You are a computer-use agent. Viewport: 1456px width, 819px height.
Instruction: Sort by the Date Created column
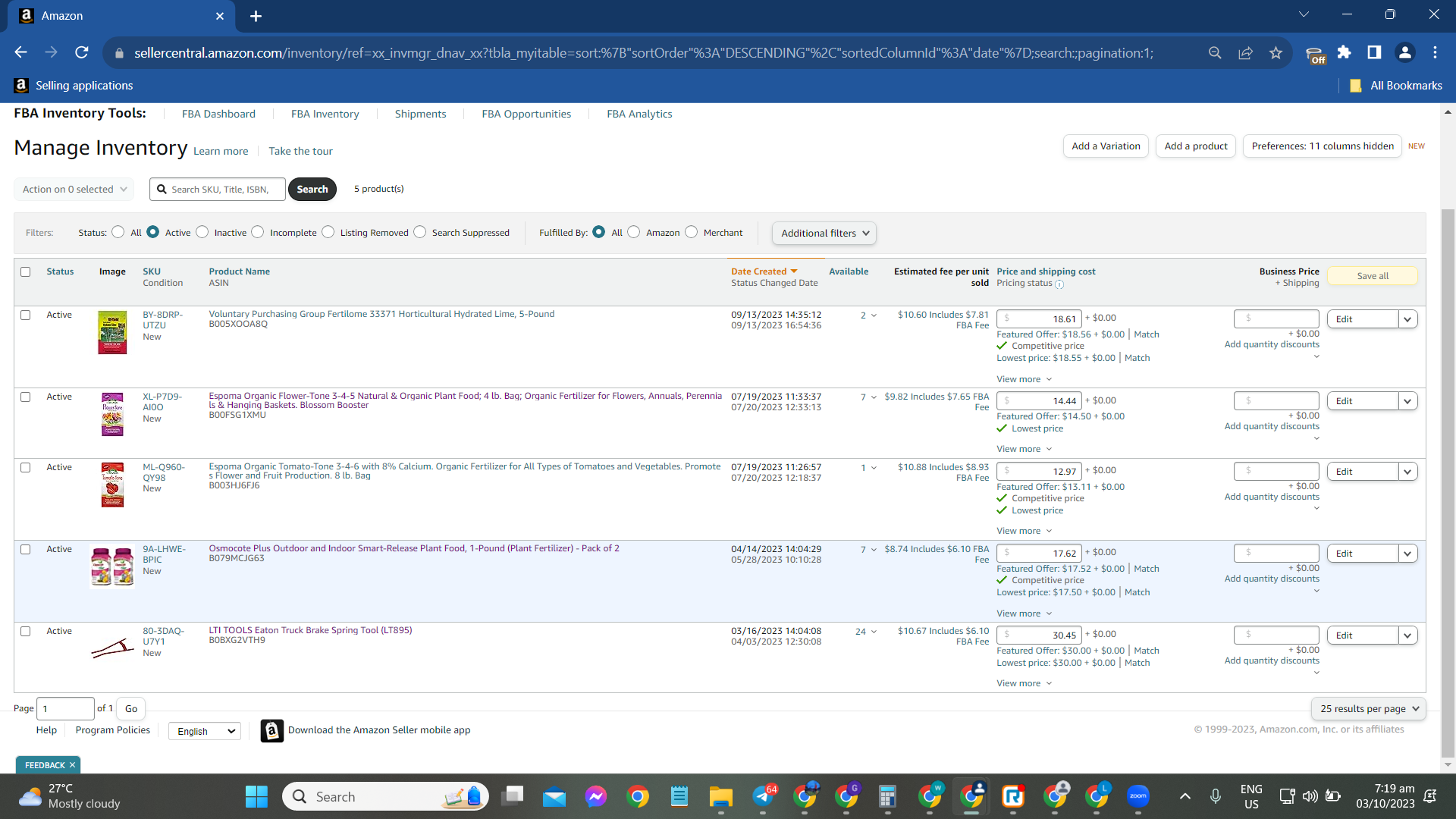764,271
